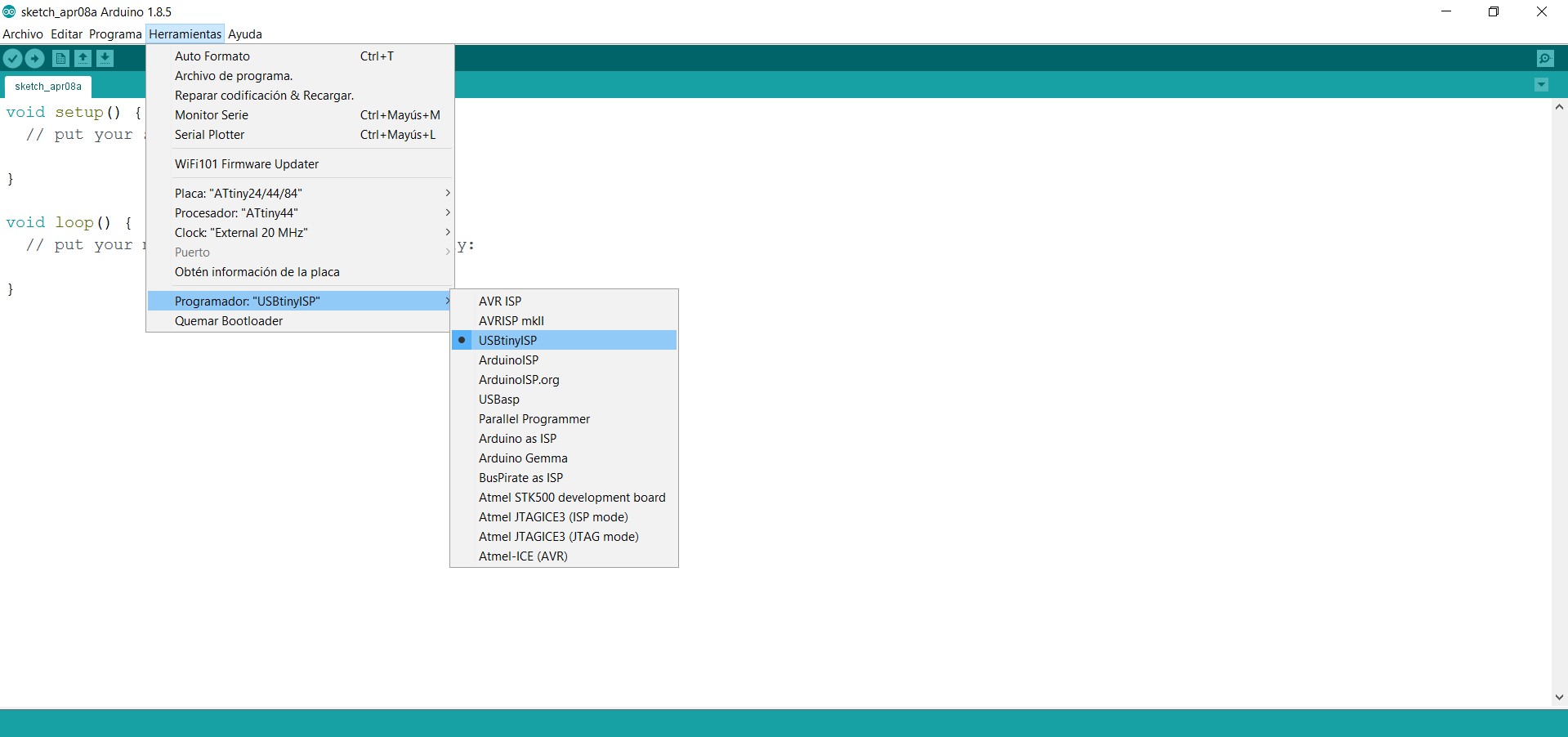
Task: Click the editor scrollbar down arrow
Action: pos(1559,697)
